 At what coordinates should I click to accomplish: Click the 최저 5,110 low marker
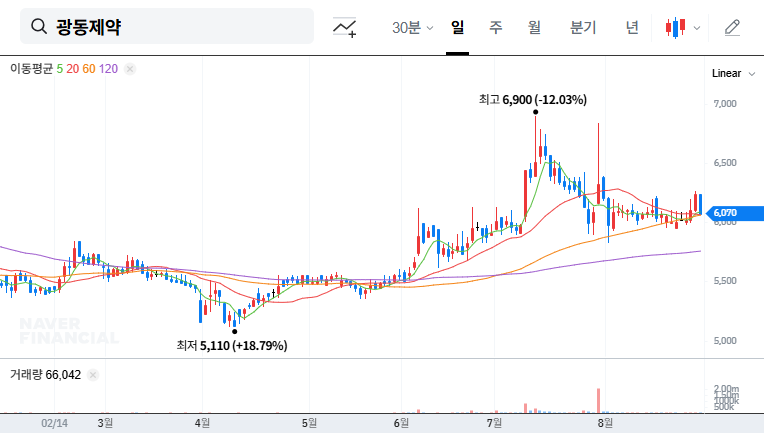[232, 346]
